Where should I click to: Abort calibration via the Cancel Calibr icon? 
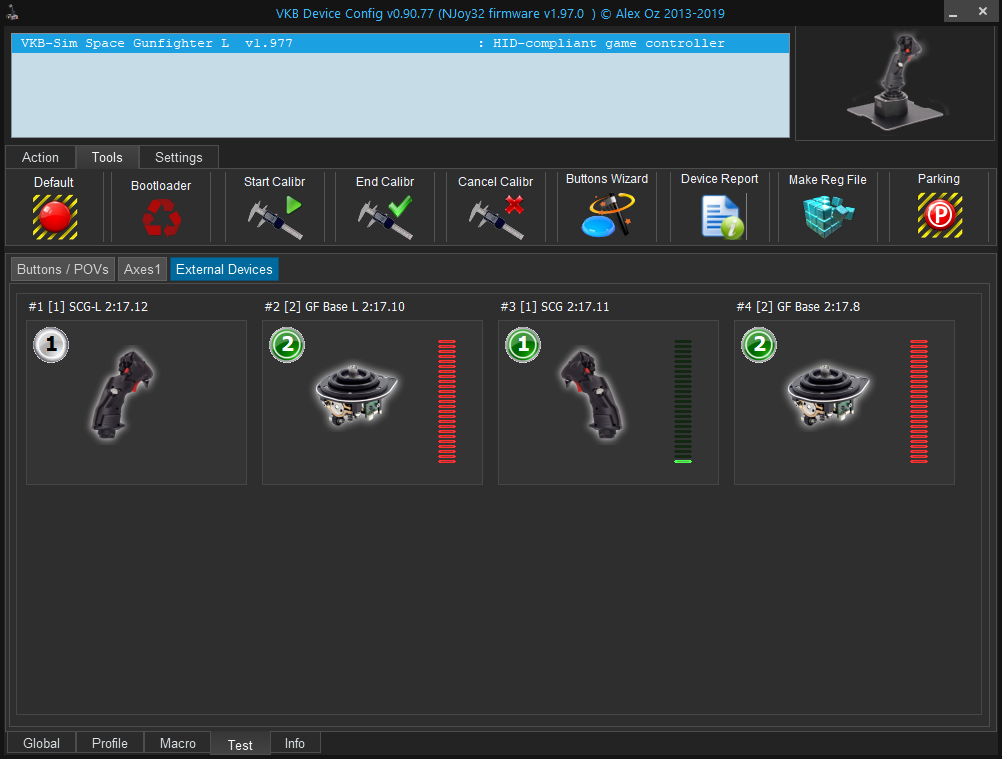pyautogui.click(x=497, y=217)
